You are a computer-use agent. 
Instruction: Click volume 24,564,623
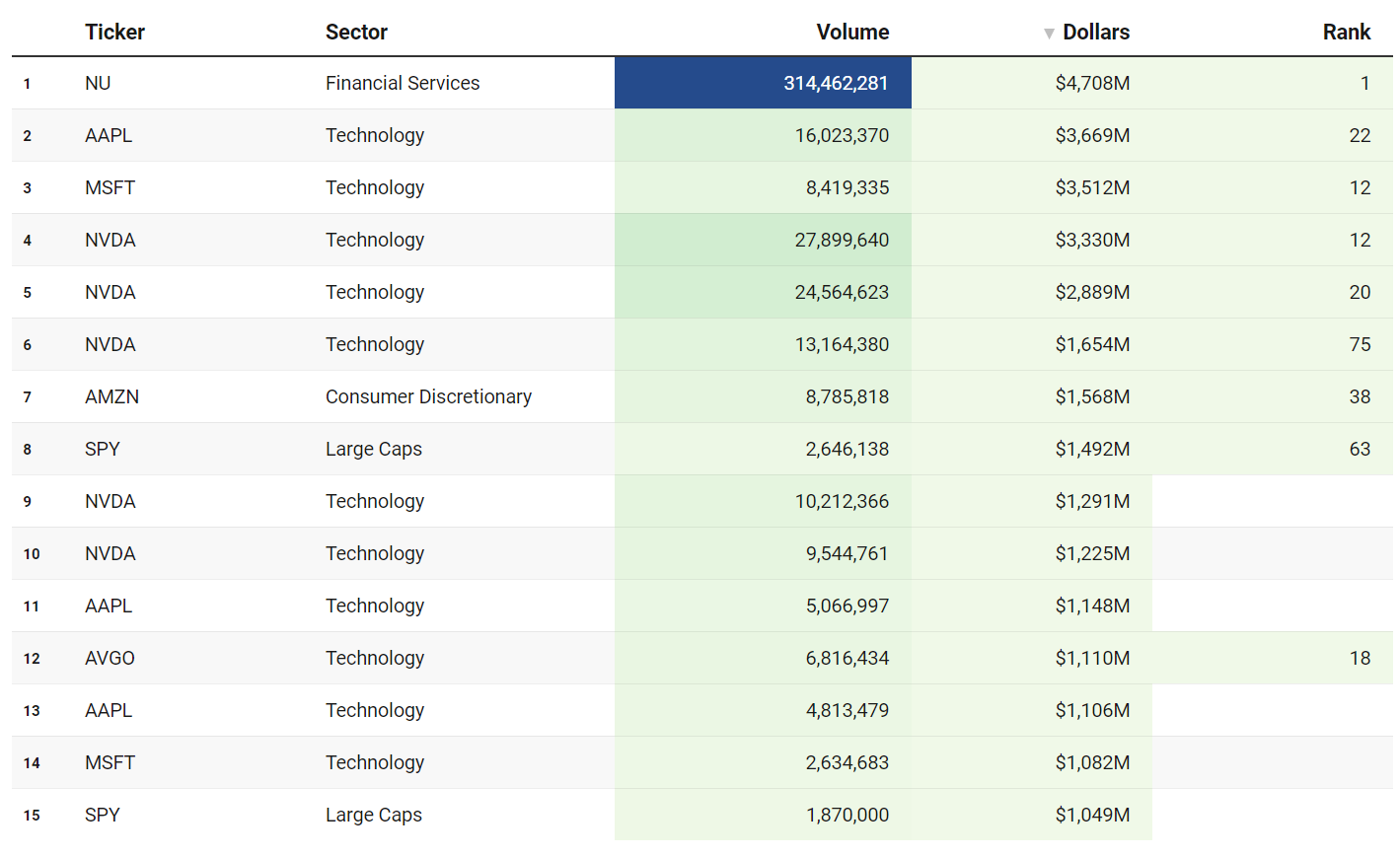[x=842, y=293]
